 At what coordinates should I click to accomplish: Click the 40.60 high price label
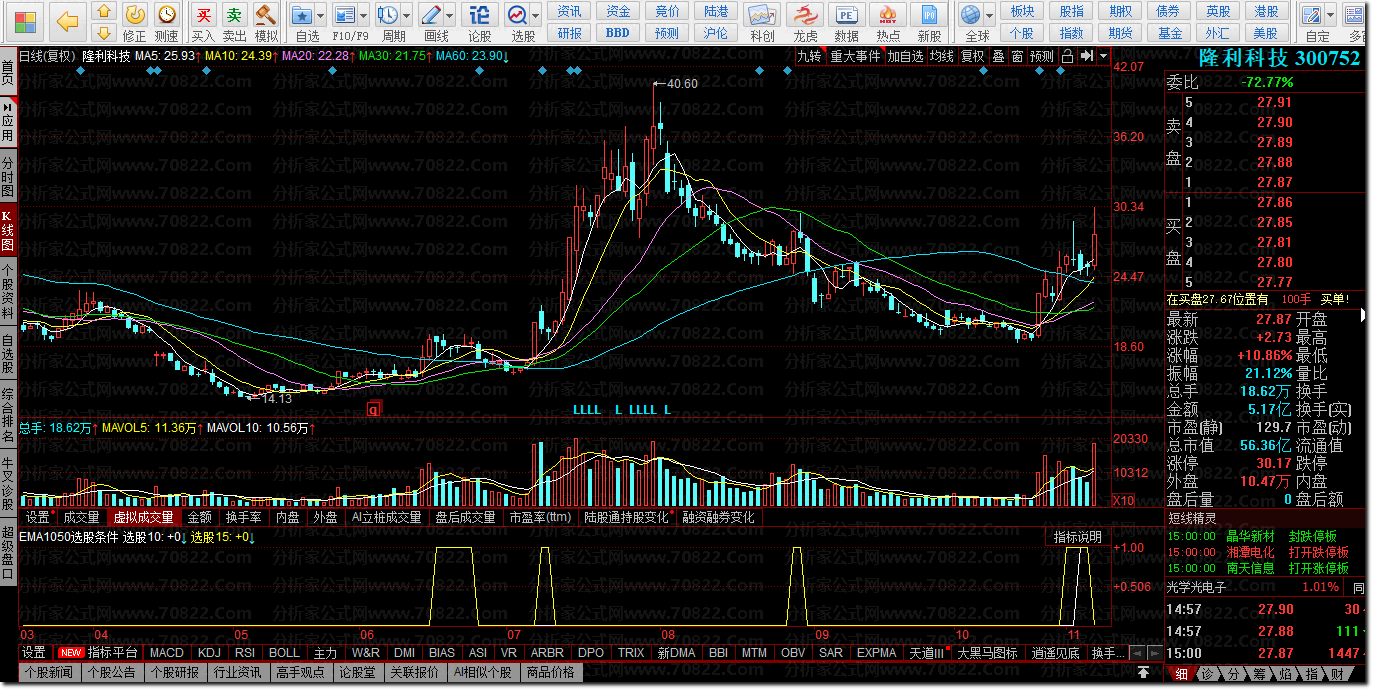pos(681,83)
